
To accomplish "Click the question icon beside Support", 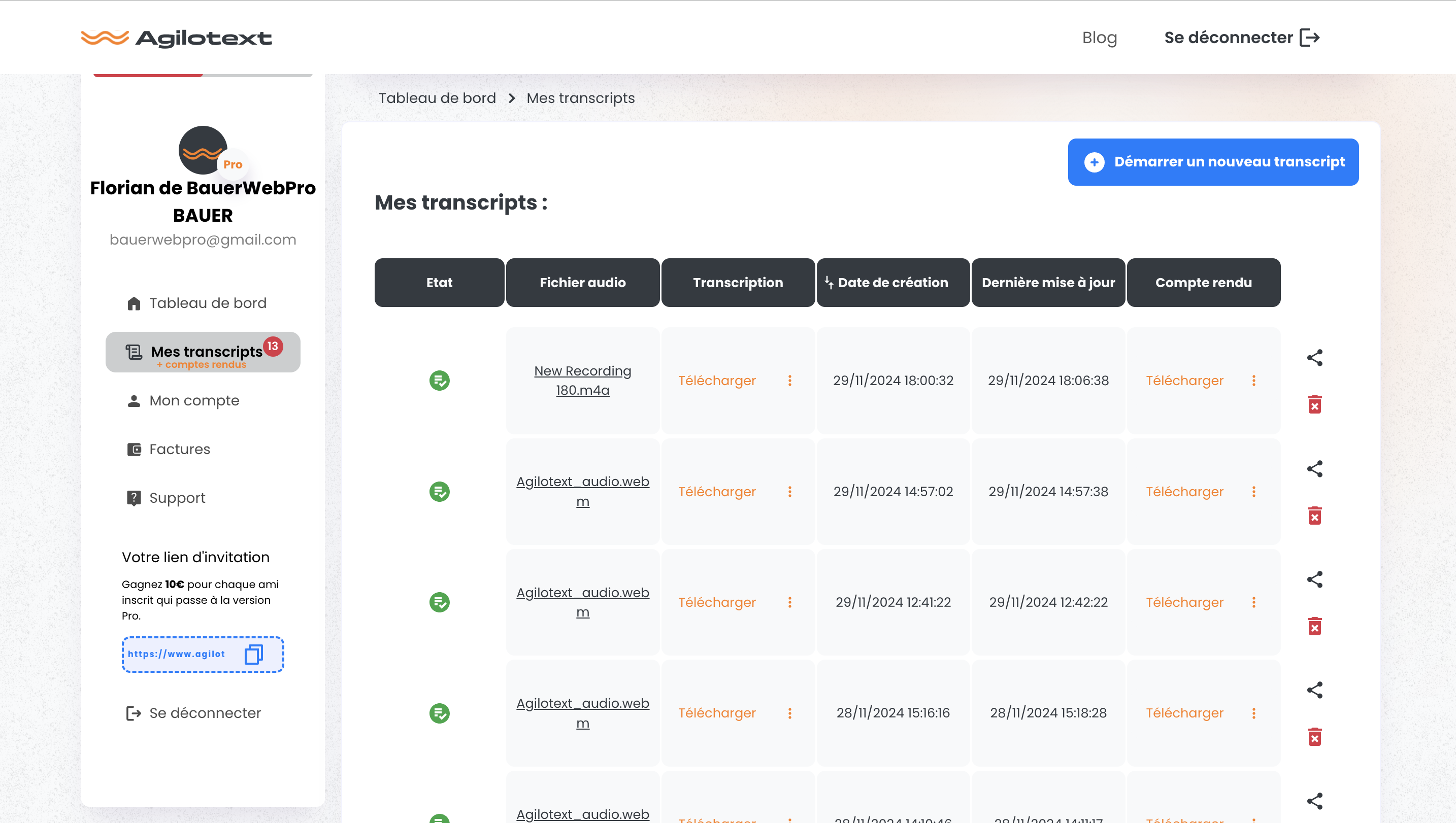I will [134, 498].
